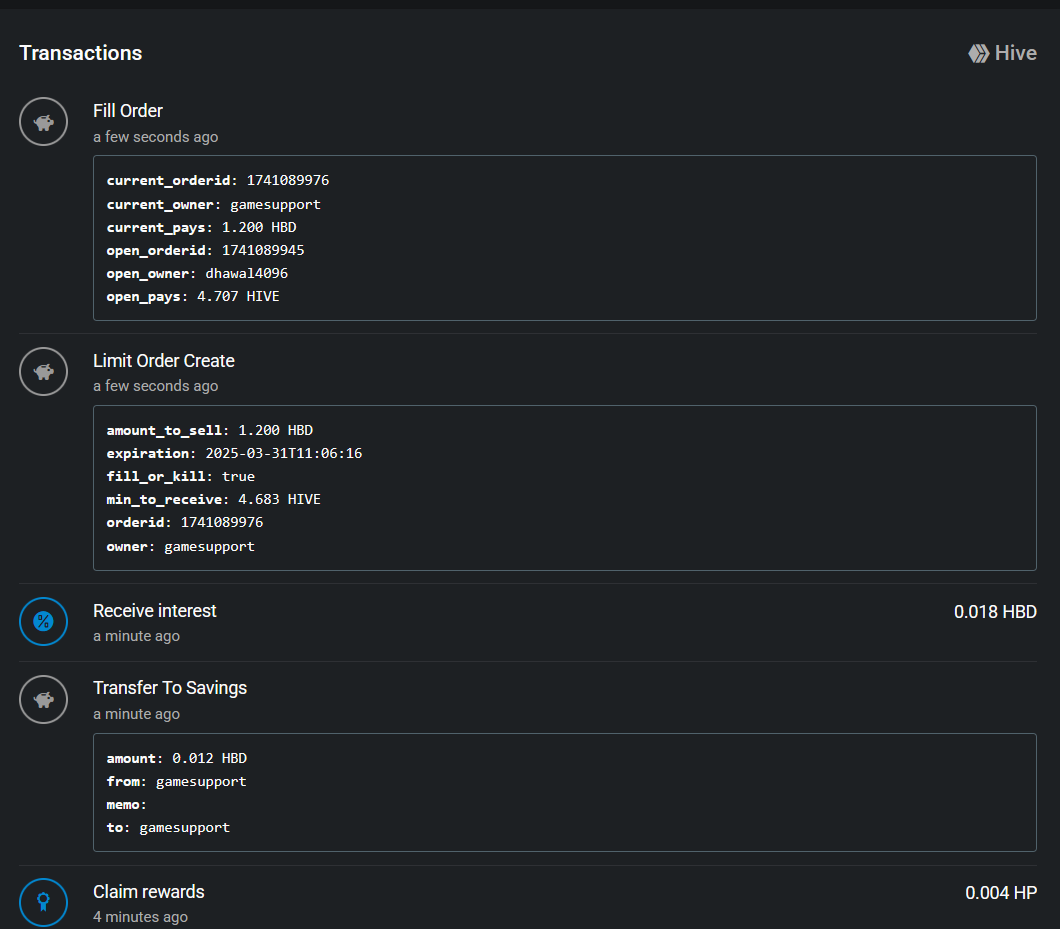Image resolution: width=1060 pixels, height=929 pixels.
Task: Click the open_pays 4.707 HIVE value
Action: point(238,296)
